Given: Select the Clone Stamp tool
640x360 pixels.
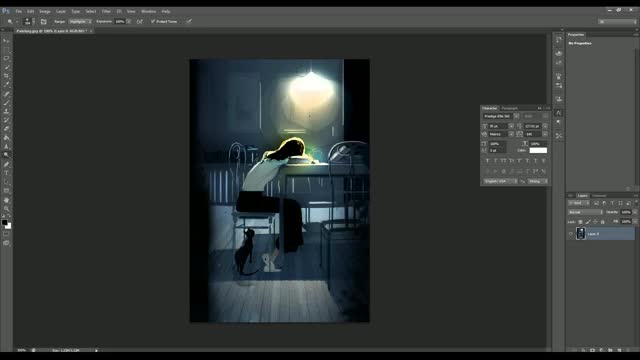Looking at the screenshot, I should [6, 111].
